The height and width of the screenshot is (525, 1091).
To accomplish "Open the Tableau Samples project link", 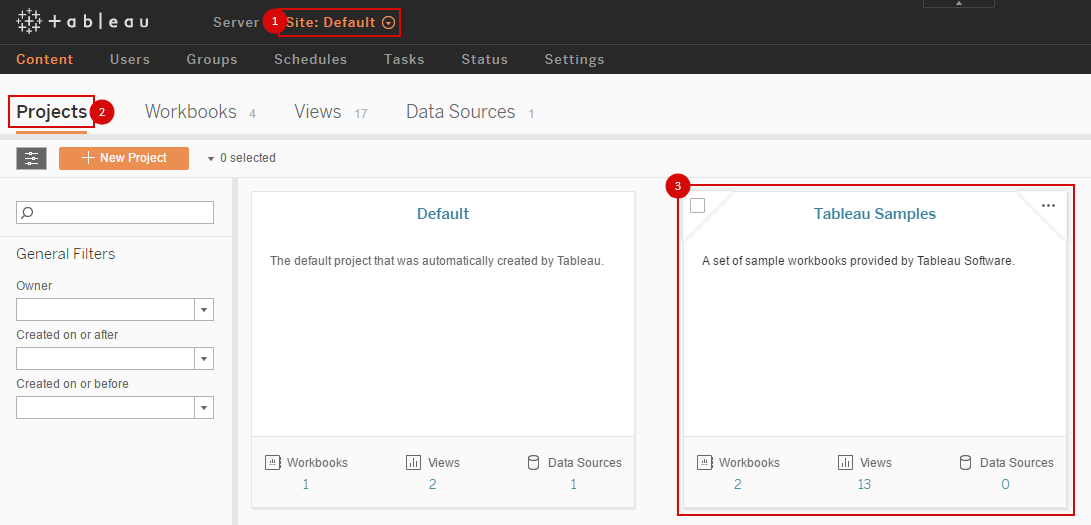I will point(875,213).
